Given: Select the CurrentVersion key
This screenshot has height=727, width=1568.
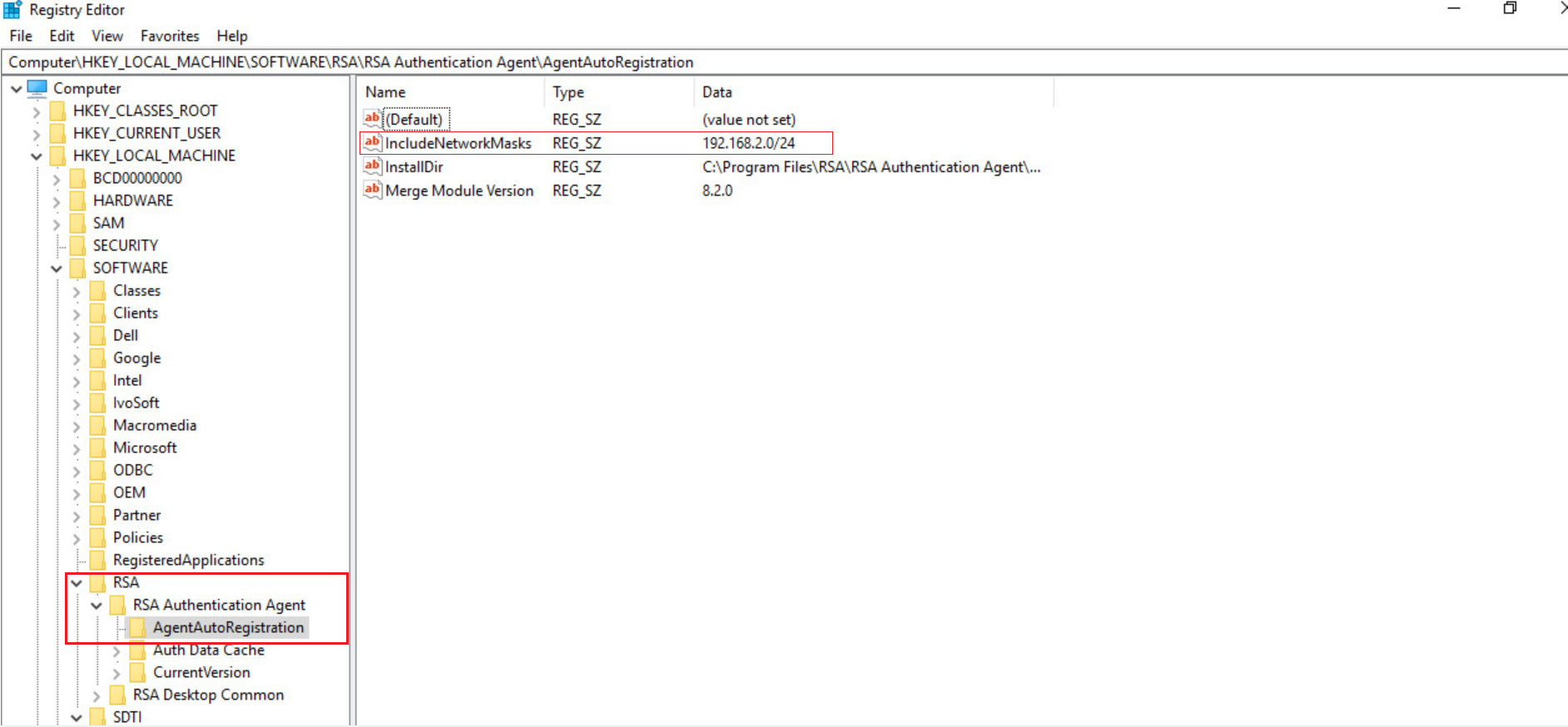Looking at the screenshot, I should tap(201, 672).
